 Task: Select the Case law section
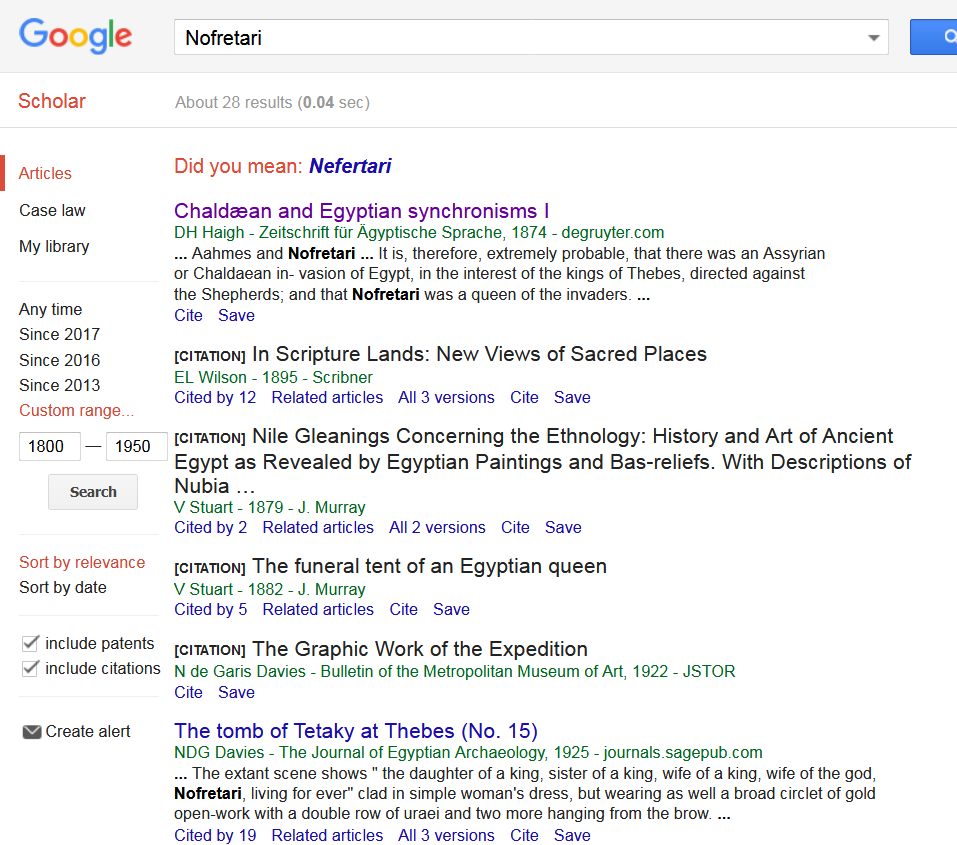[x=52, y=211]
